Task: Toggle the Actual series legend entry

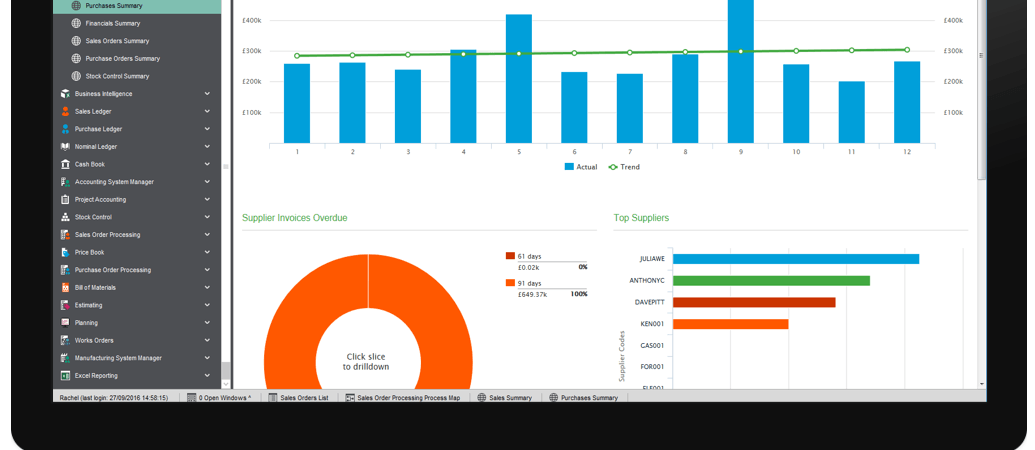Action: (581, 167)
